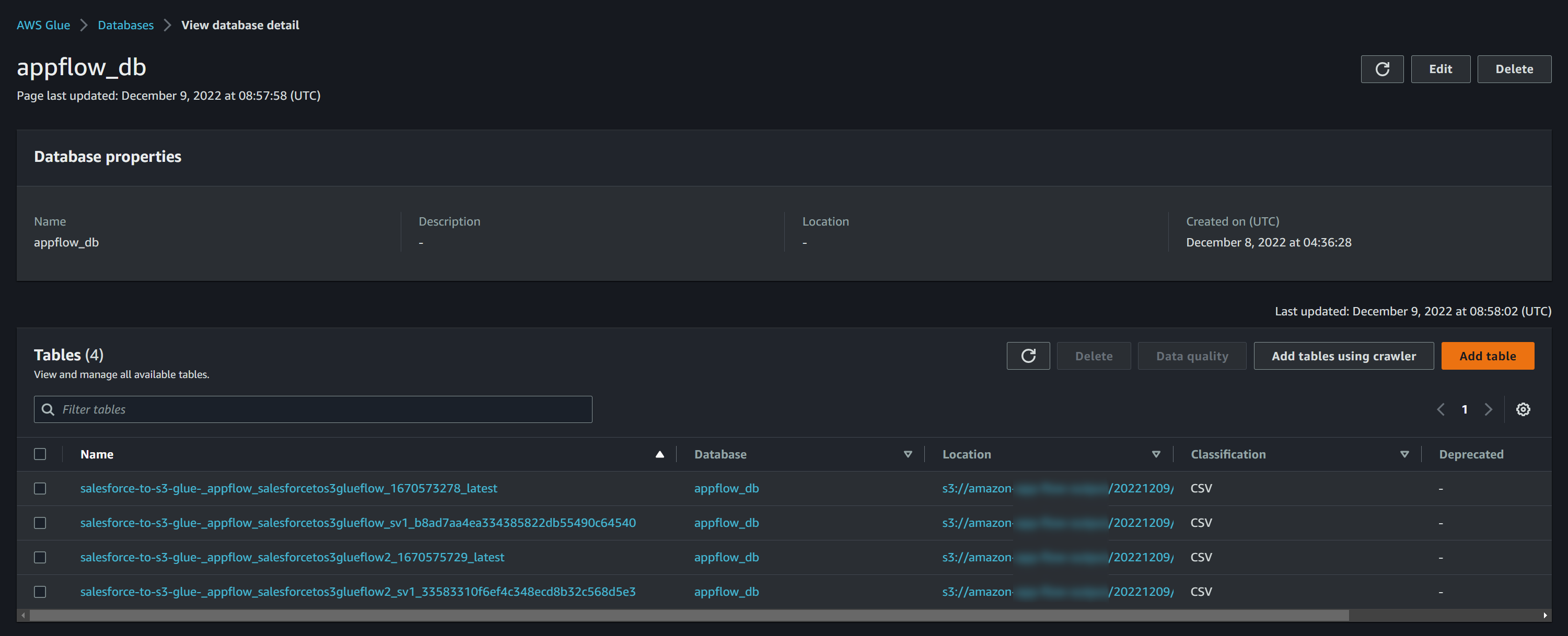
Task: Click the orange Add table button
Action: pyautogui.click(x=1487, y=356)
